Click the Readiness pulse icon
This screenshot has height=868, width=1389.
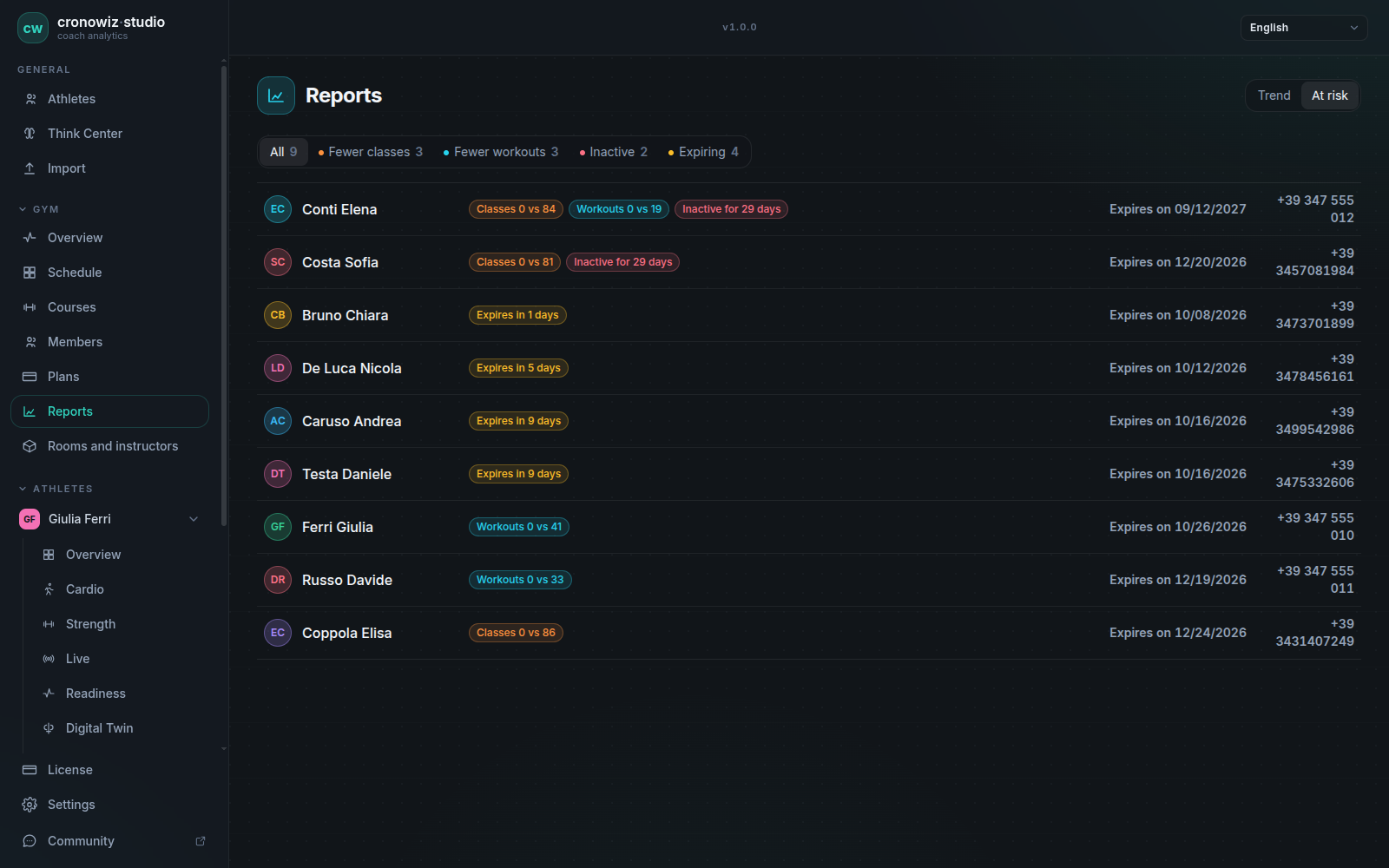pos(49,694)
